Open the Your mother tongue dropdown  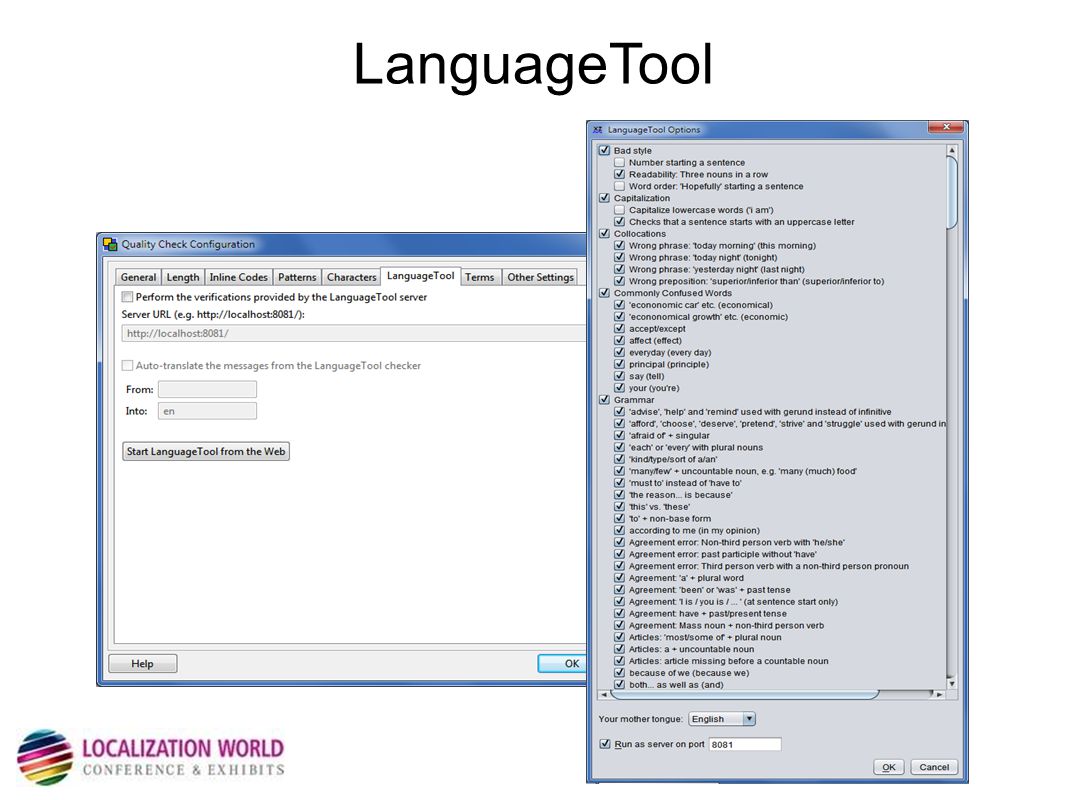(721, 719)
